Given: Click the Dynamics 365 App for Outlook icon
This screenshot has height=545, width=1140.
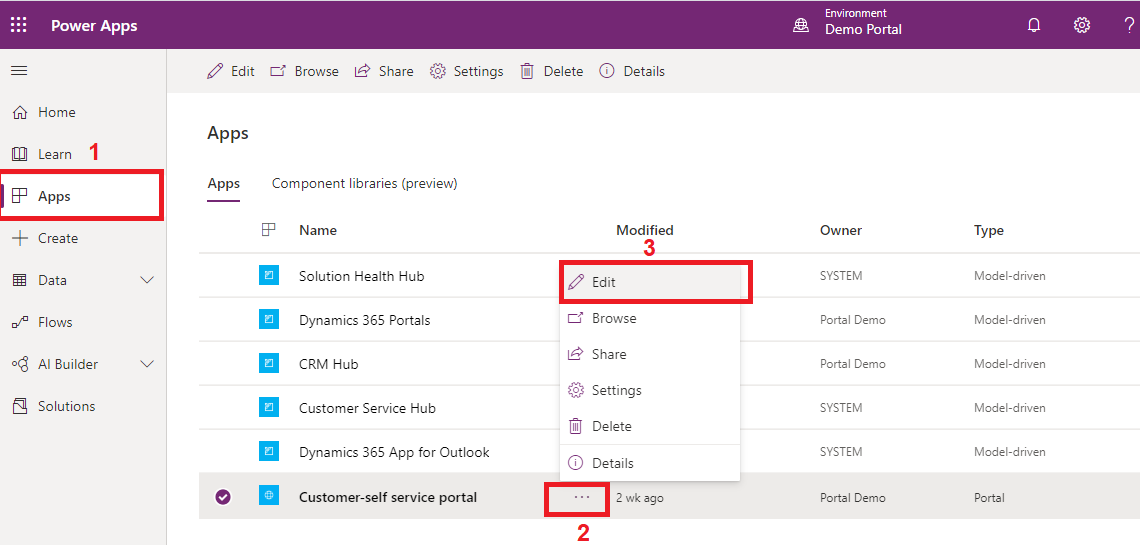Looking at the screenshot, I should [269, 452].
